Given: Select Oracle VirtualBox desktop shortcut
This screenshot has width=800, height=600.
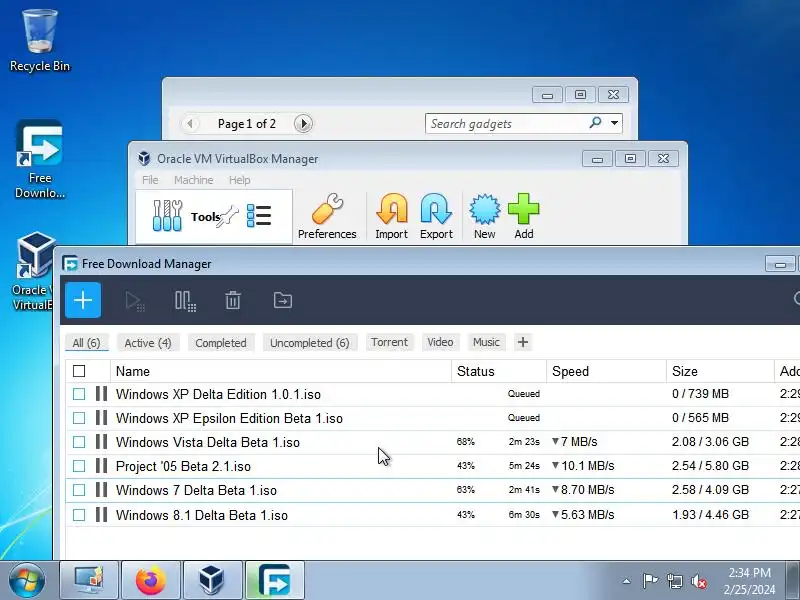Looking at the screenshot, I should [x=33, y=271].
